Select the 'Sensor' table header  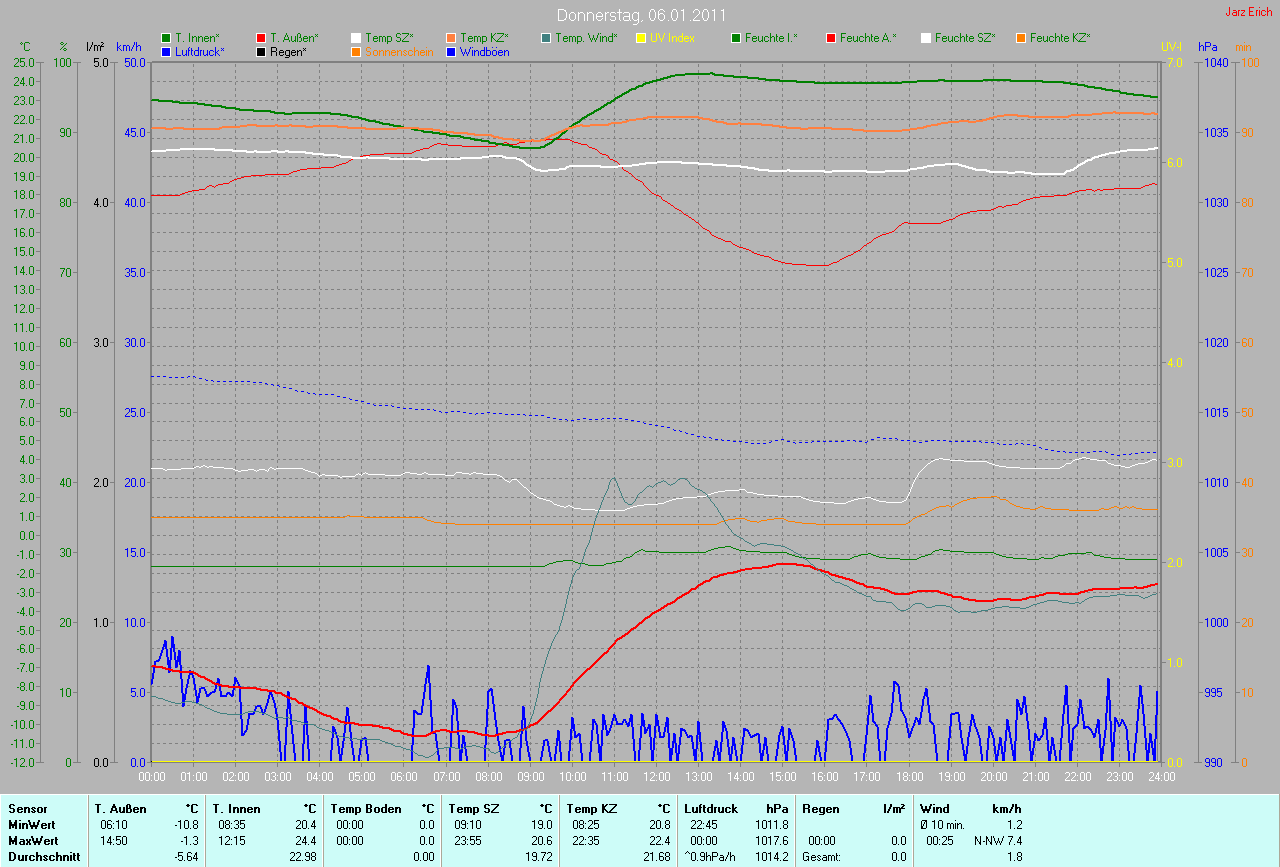tap(27, 809)
